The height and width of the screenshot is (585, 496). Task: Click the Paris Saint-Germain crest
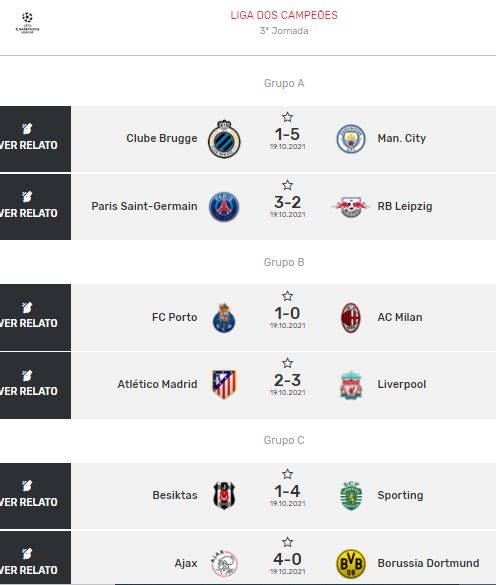point(224,207)
